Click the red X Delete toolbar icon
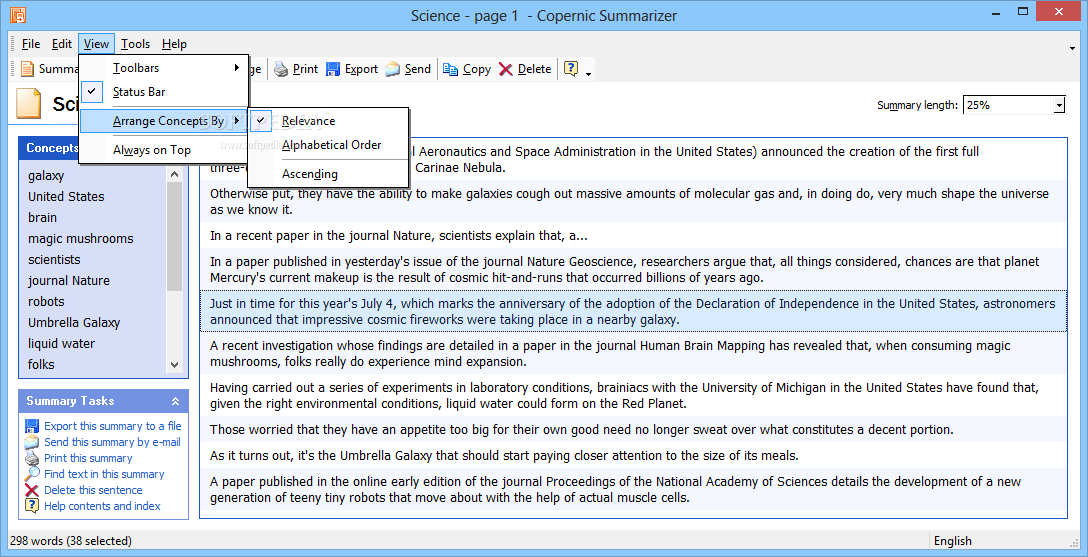This screenshot has height=557, width=1088. [x=506, y=69]
